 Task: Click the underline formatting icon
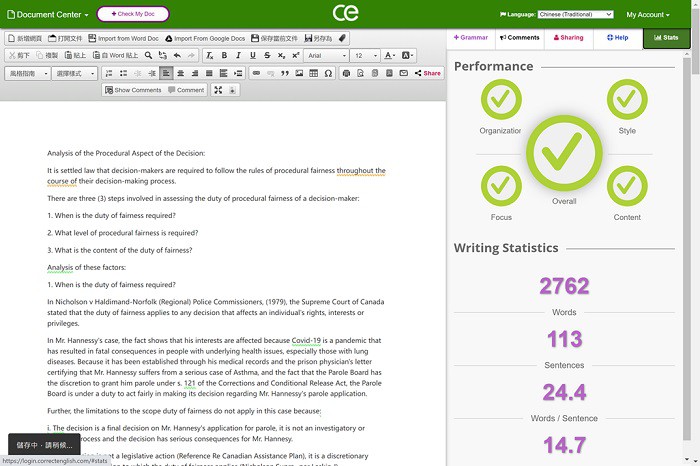253,56
